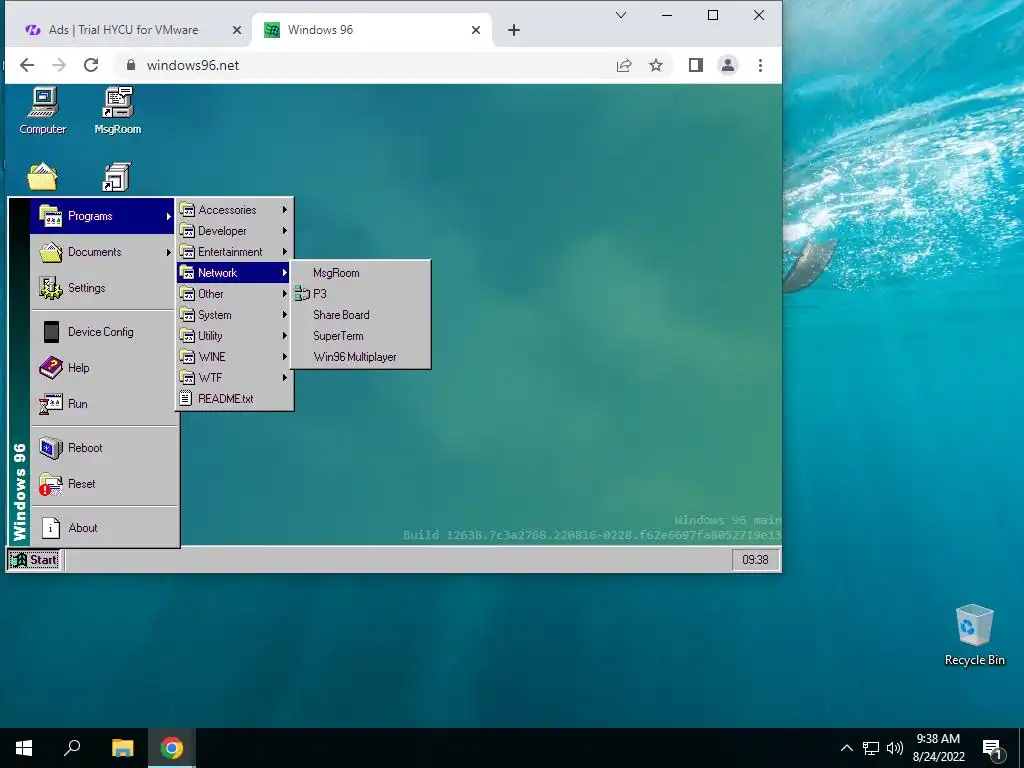1024x768 pixels.
Task: Open the README.txt document icon
Action: pos(186,398)
